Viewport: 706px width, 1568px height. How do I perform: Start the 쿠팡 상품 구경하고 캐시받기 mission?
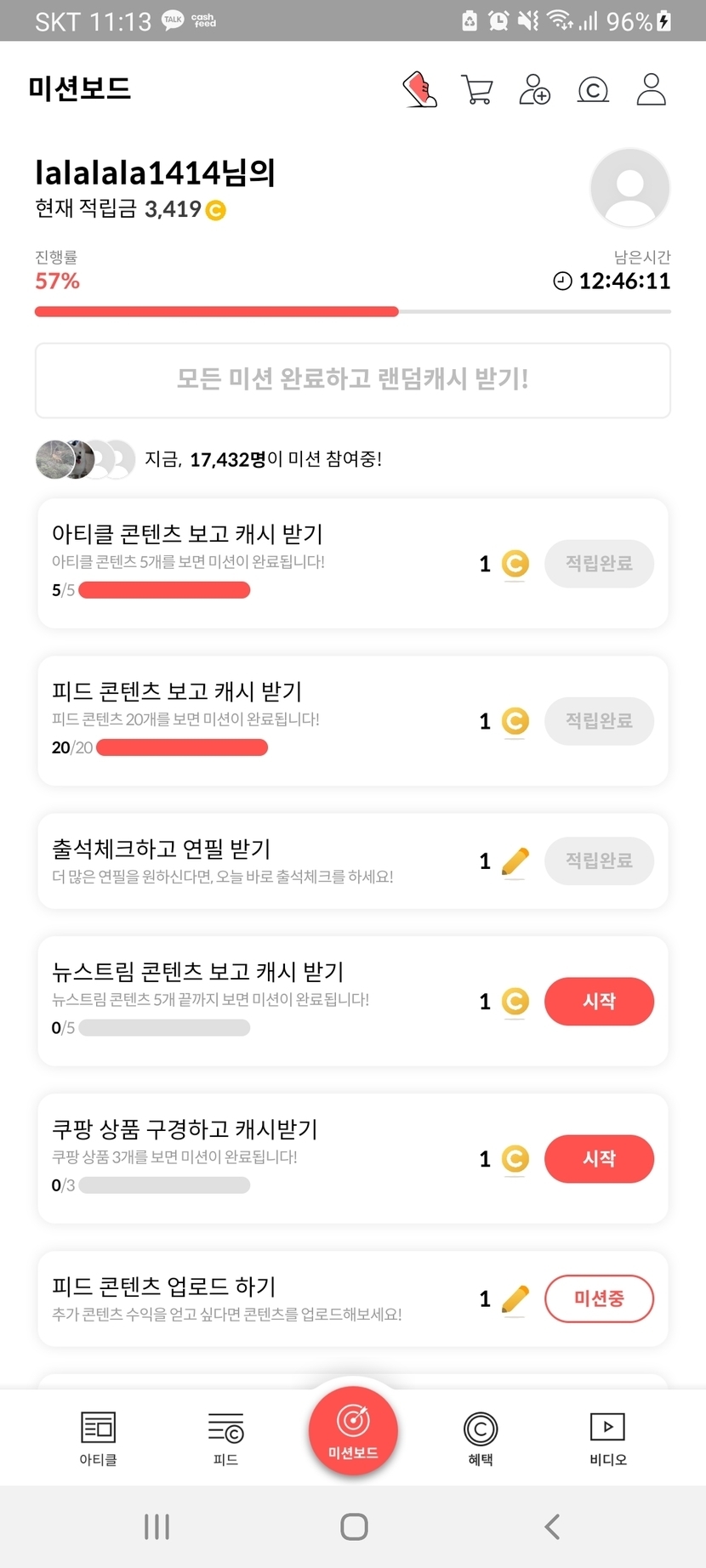[599, 1158]
